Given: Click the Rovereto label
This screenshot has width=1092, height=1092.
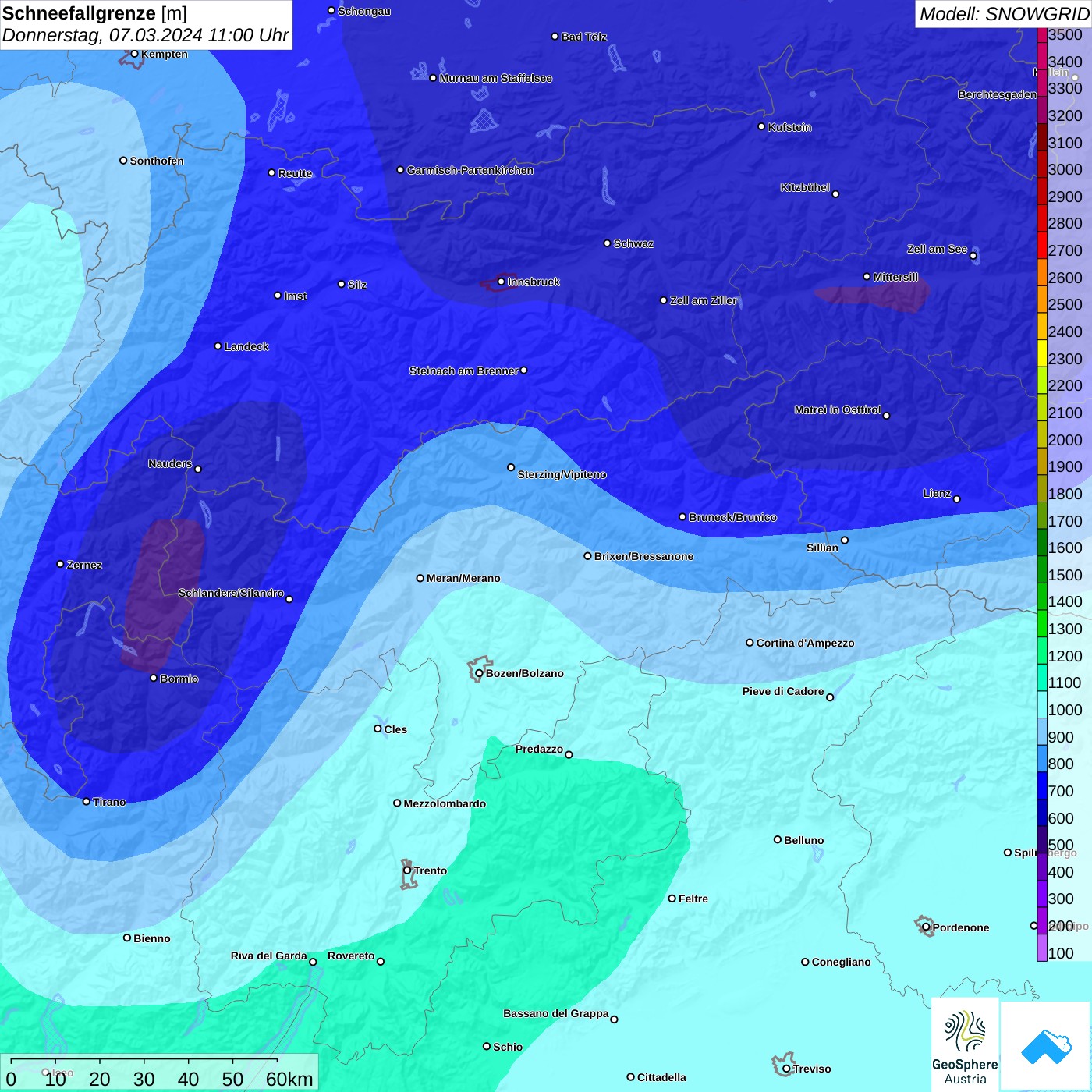Looking at the screenshot, I should 351,955.
